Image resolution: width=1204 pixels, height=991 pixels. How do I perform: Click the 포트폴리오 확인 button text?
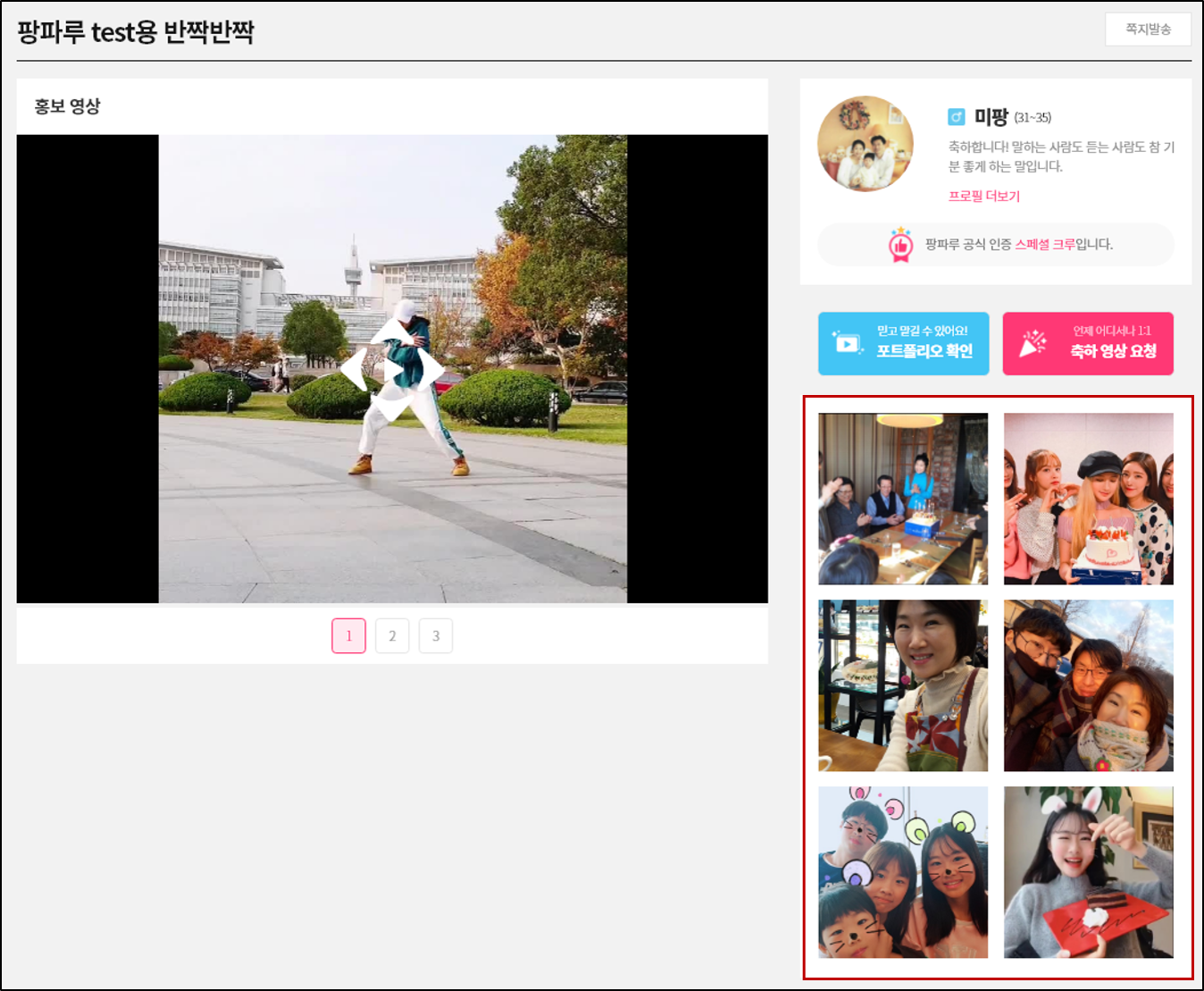pyautogui.click(x=924, y=351)
